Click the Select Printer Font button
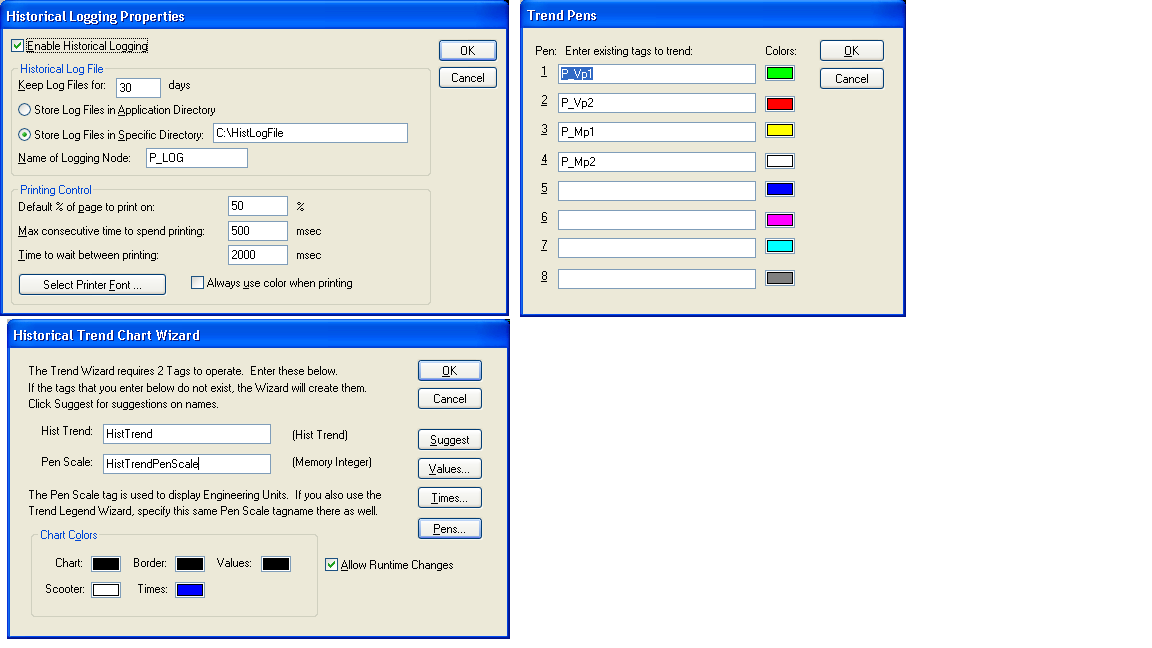 tap(92, 285)
